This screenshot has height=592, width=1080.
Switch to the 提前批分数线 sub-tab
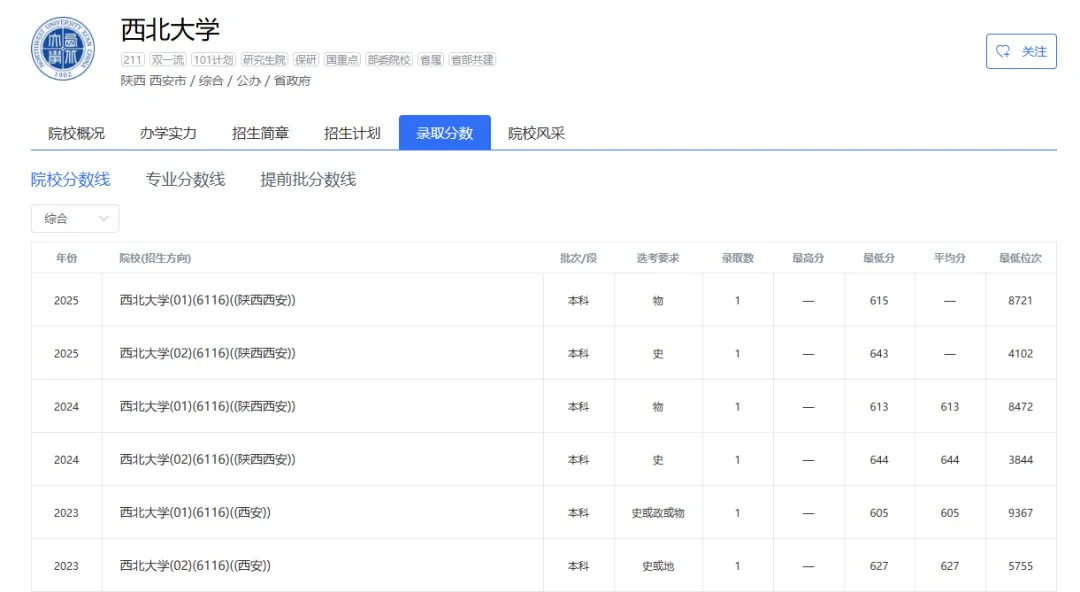308,180
